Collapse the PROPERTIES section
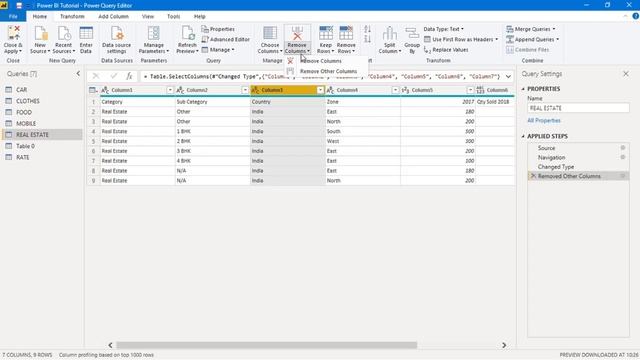Image resolution: width=640 pixels, height=360 pixels. (x=523, y=89)
